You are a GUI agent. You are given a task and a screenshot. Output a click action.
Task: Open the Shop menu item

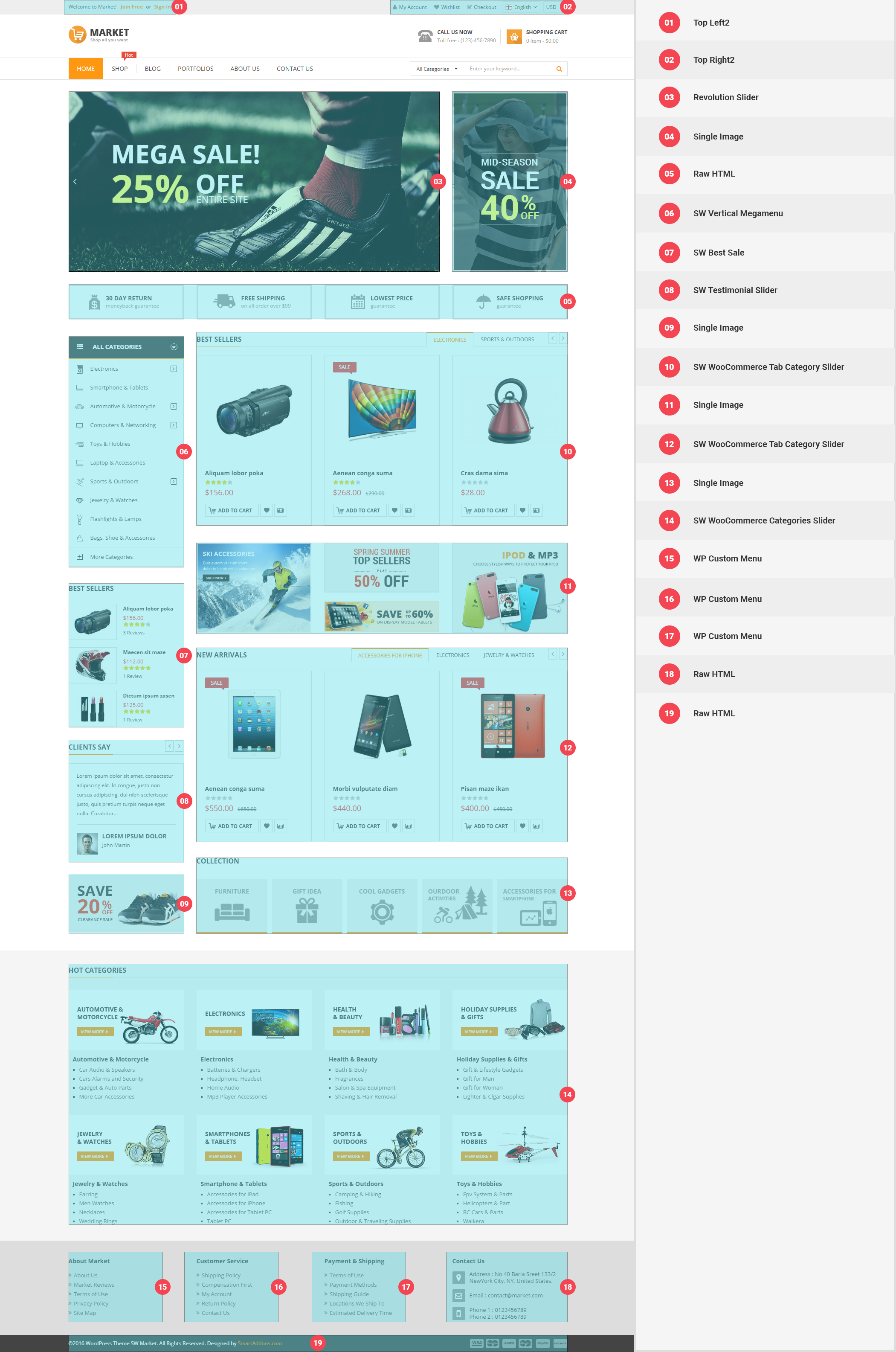point(119,69)
